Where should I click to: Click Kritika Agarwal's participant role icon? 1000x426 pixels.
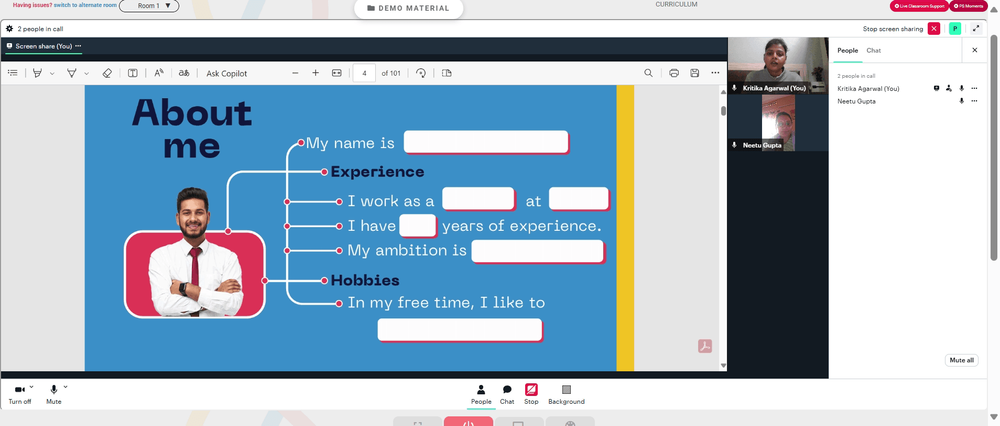[949, 89]
